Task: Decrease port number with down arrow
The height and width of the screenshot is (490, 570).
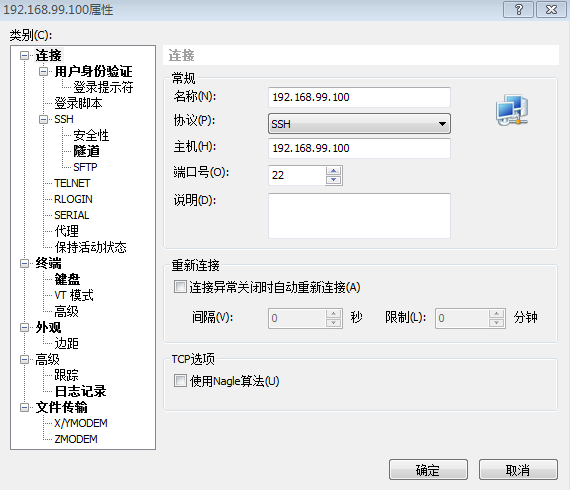Action: click(x=333, y=180)
